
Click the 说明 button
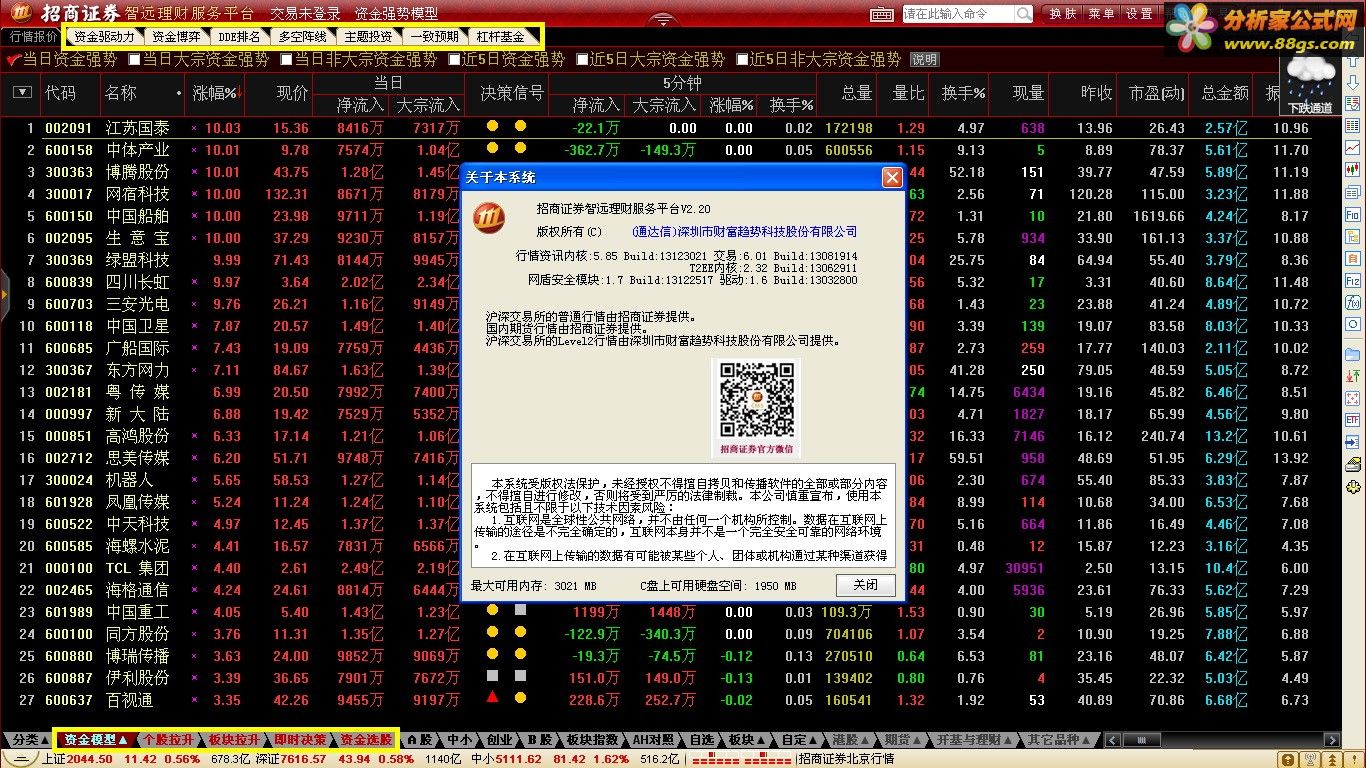pyautogui.click(x=924, y=60)
